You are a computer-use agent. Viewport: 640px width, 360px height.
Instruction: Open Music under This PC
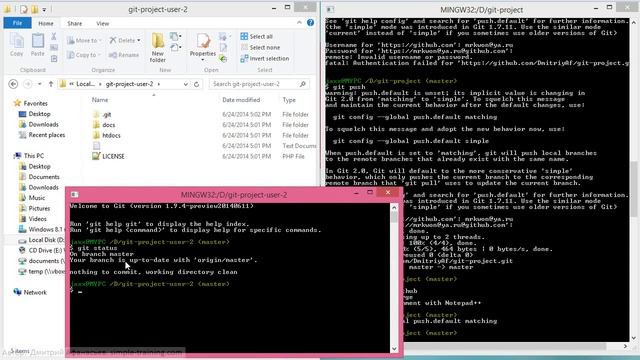click(36, 198)
